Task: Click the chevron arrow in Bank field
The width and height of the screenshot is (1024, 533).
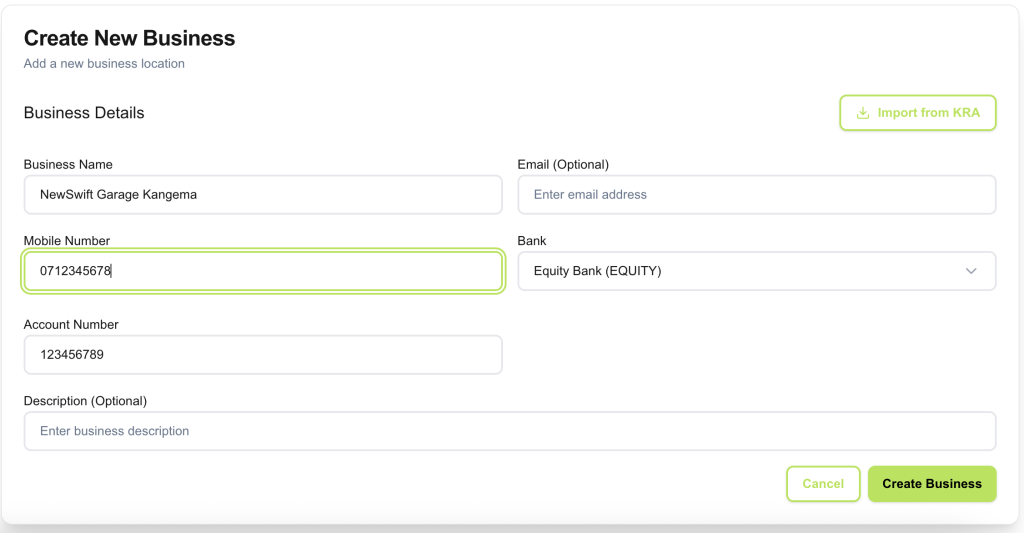Action: 970,271
